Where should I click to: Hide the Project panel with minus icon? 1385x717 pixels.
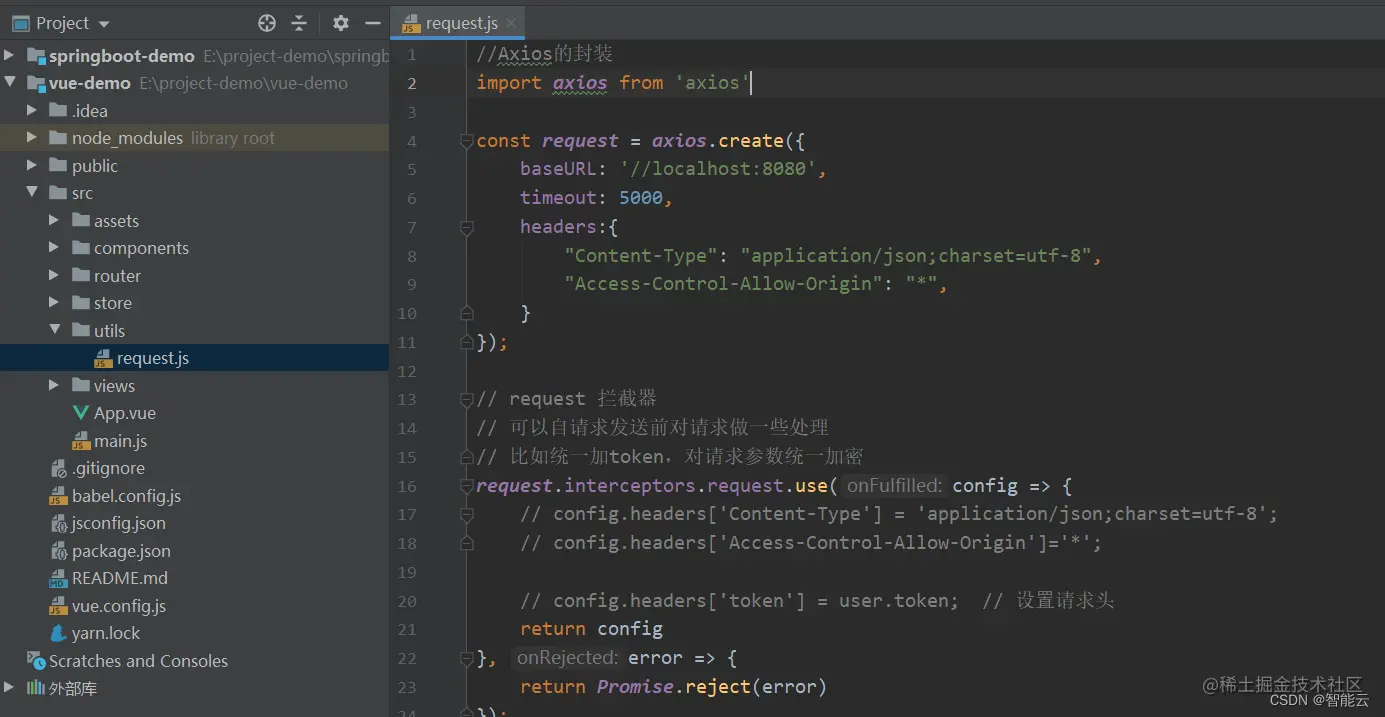[x=373, y=23]
